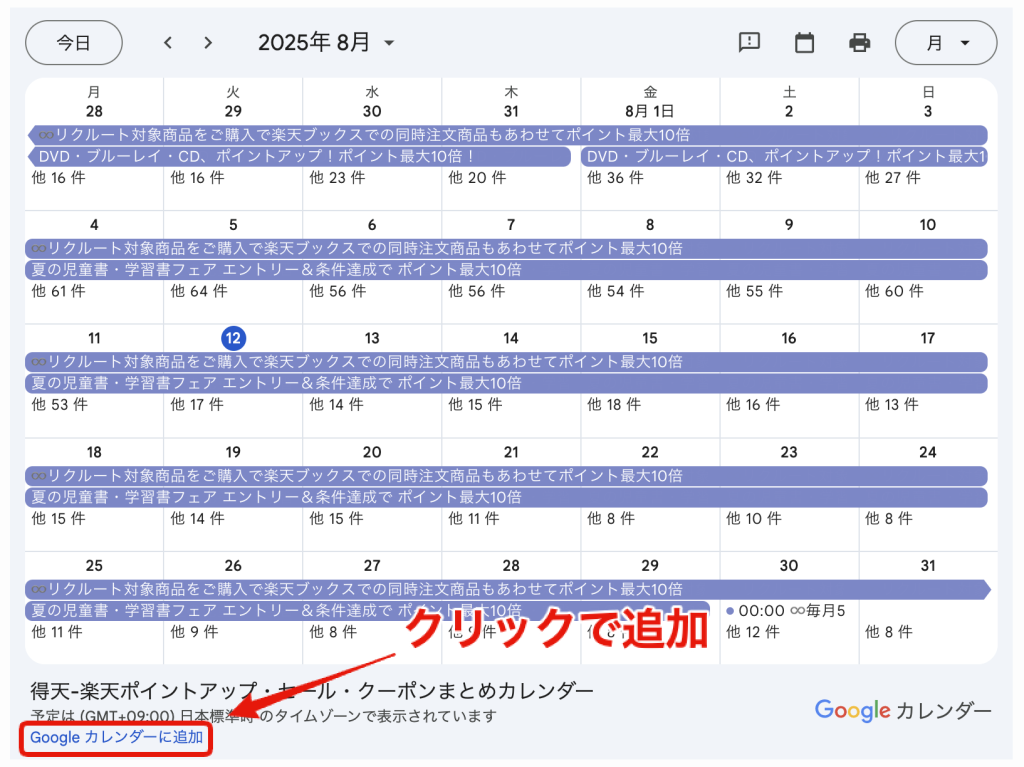
Task: Open the 月 view dropdown
Action: click(x=946, y=42)
